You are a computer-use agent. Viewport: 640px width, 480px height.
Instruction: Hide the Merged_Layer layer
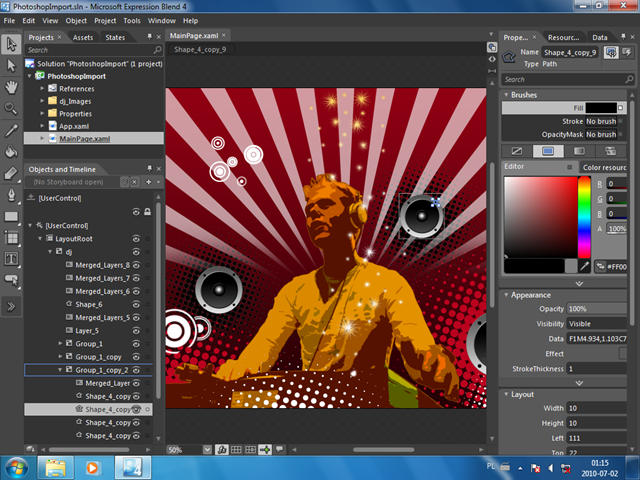pos(136,383)
